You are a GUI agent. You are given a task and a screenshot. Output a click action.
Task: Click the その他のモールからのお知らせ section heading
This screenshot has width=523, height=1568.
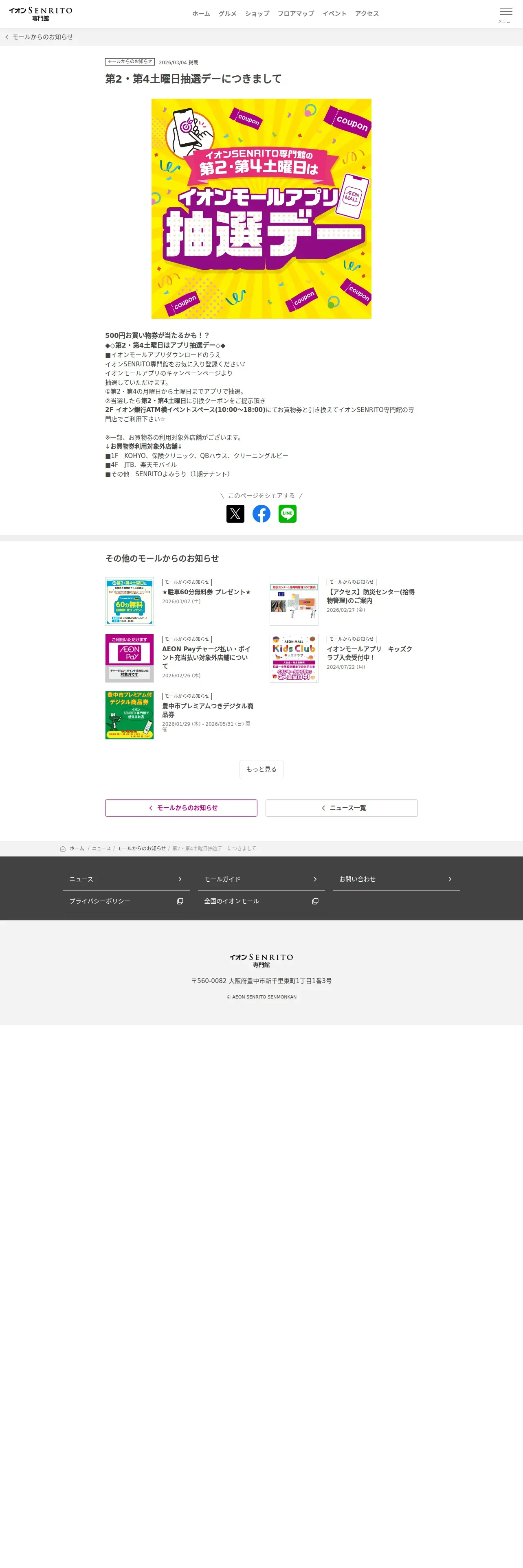point(162,558)
